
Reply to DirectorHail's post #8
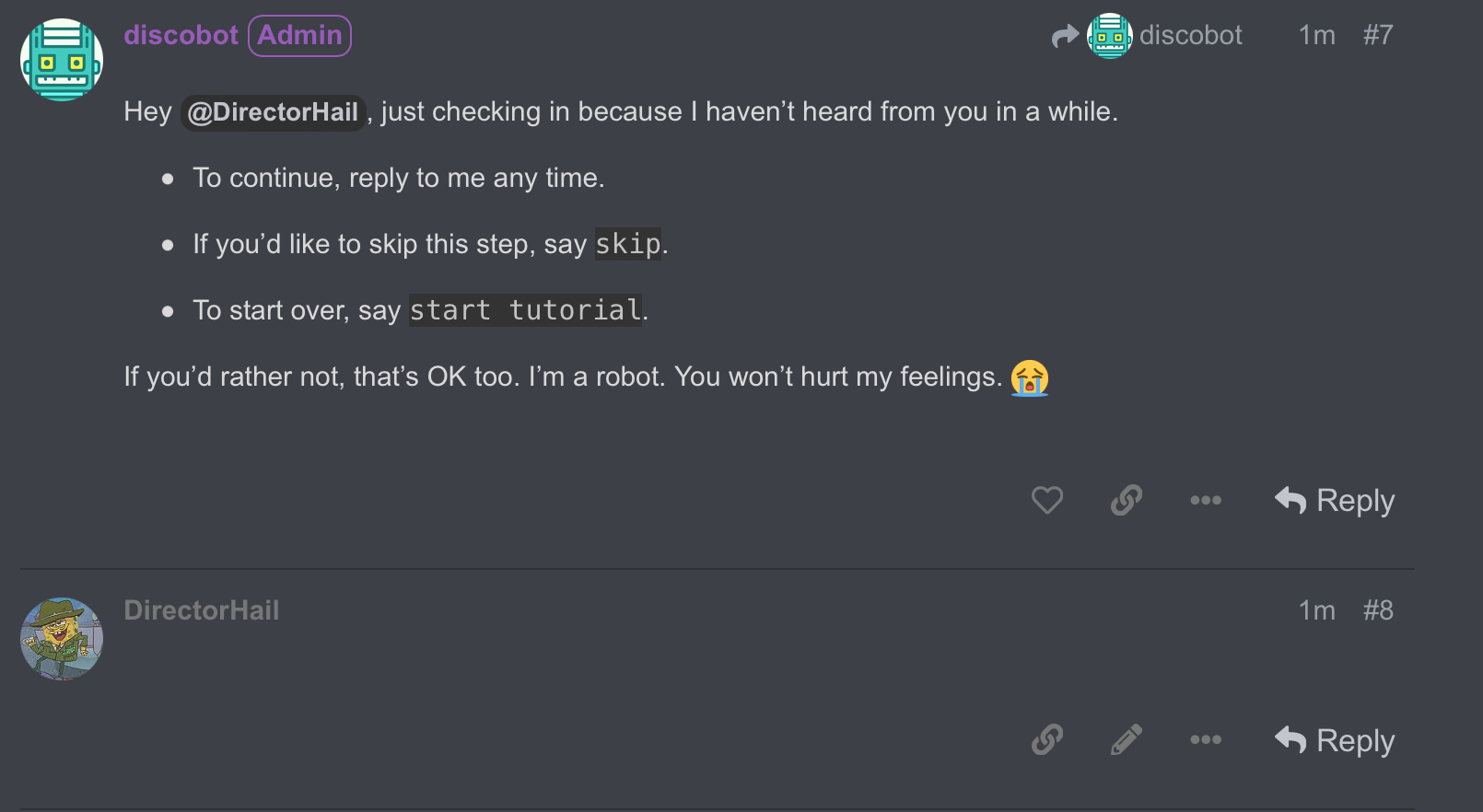[x=1335, y=740]
